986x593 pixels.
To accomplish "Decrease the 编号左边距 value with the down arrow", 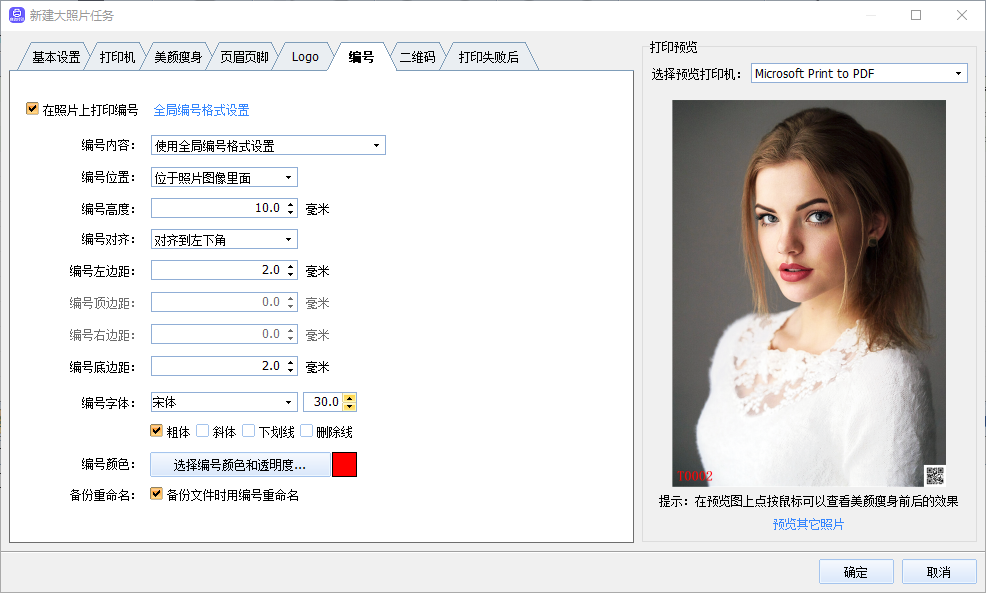I will [x=291, y=275].
